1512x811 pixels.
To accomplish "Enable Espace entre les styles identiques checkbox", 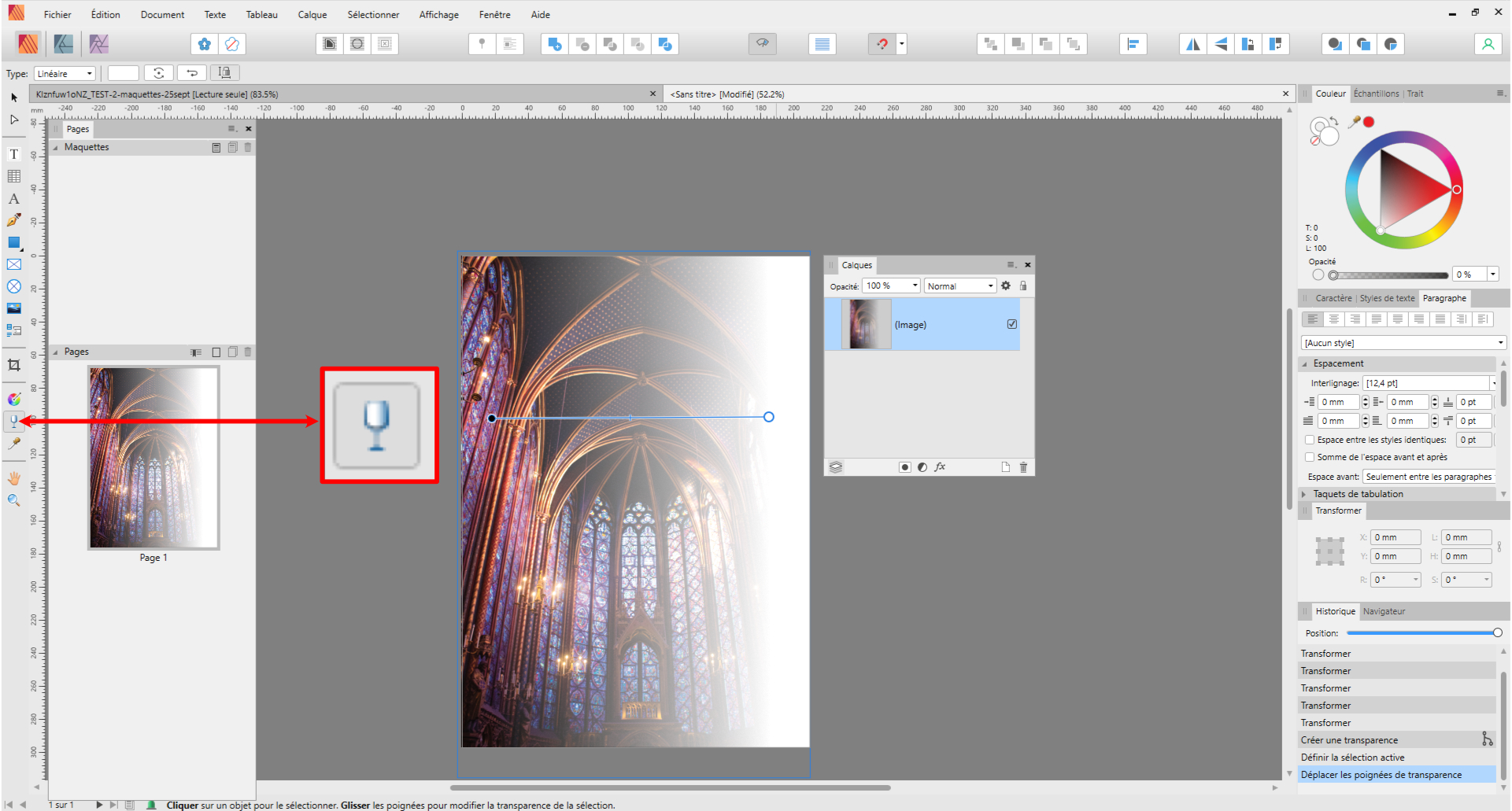I will [x=1310, y=440].
